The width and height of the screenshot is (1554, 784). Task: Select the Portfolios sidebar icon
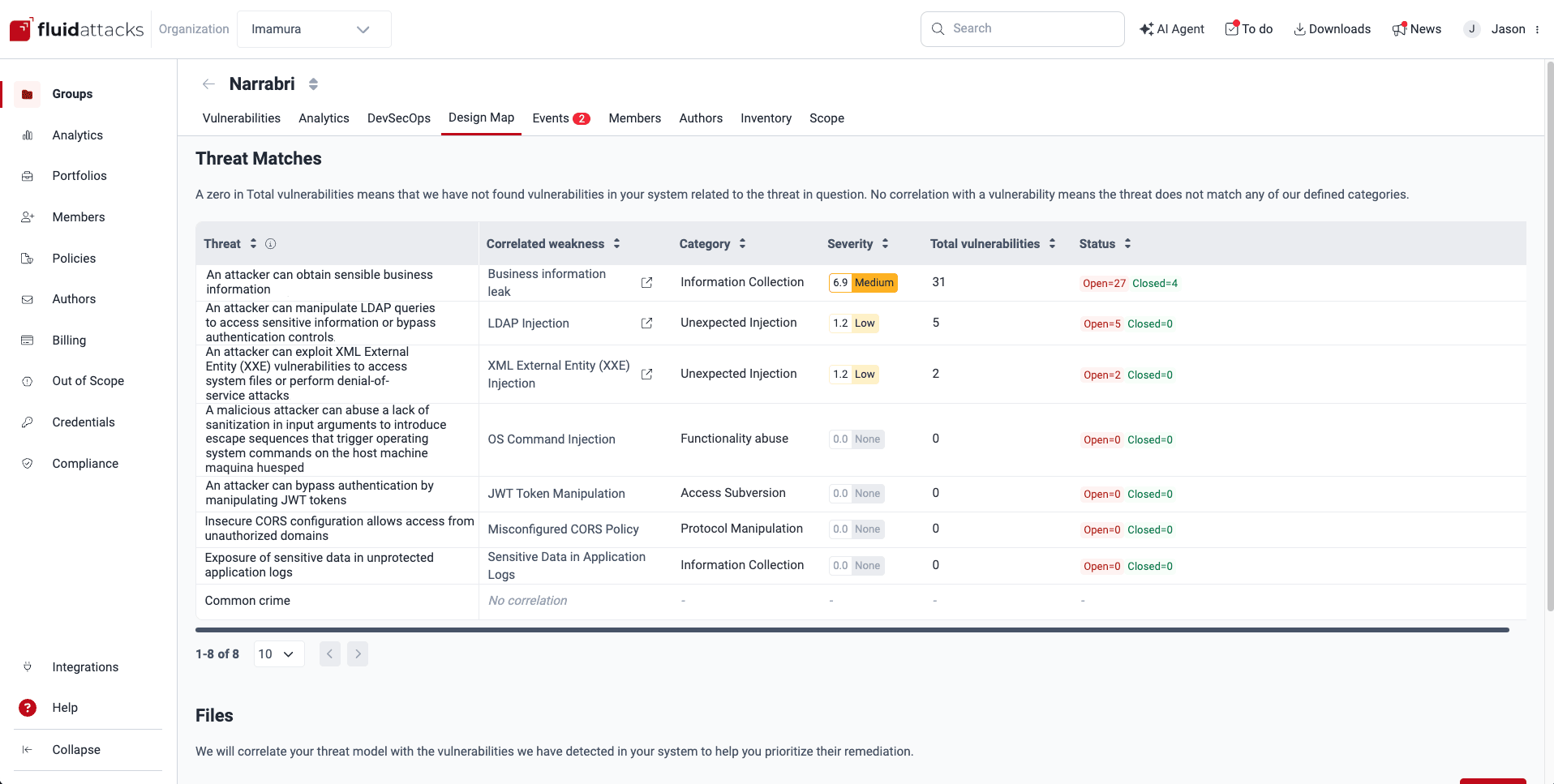click(28, 176)
